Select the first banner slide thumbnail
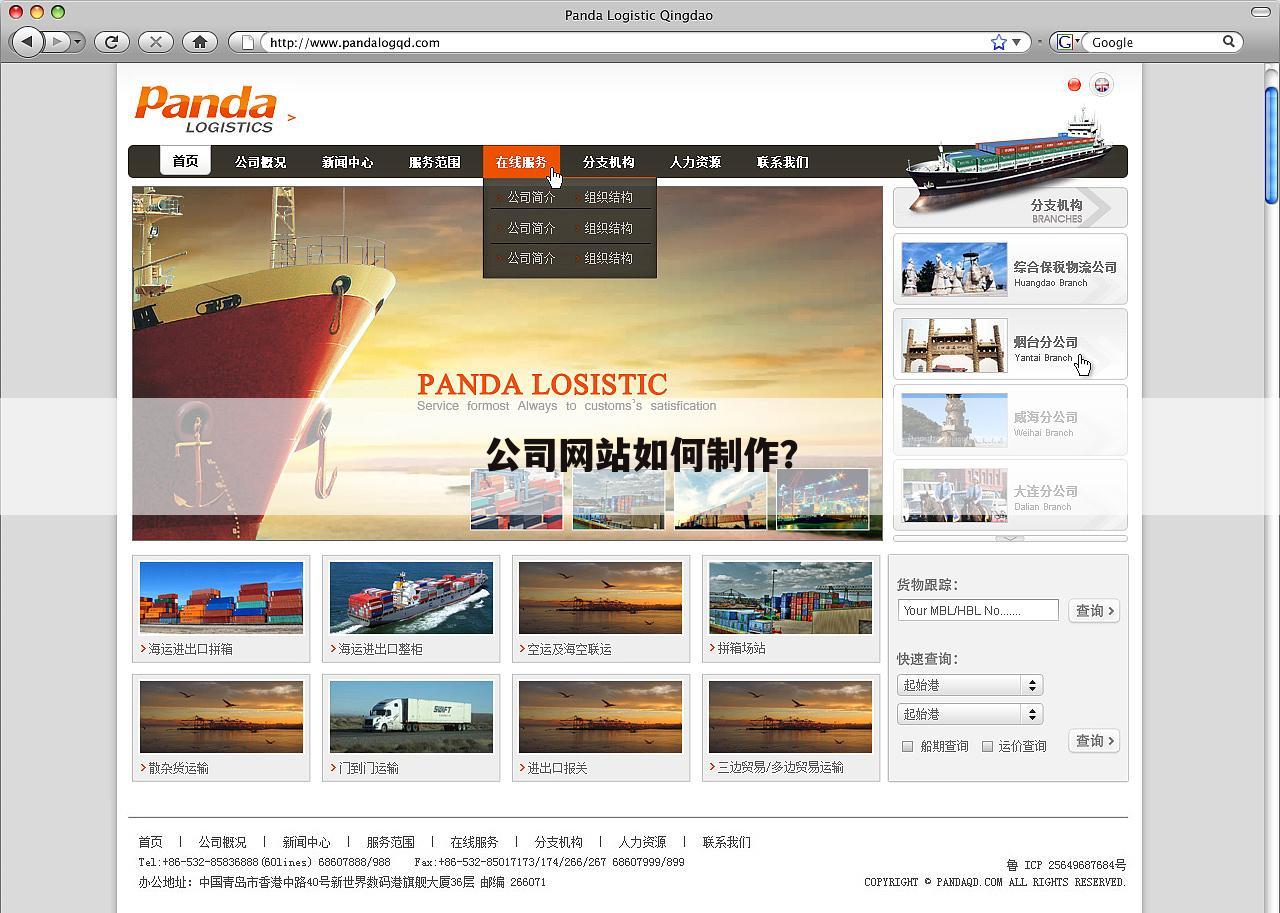Screen dimensions: 1280x913 tap(516, 499)
